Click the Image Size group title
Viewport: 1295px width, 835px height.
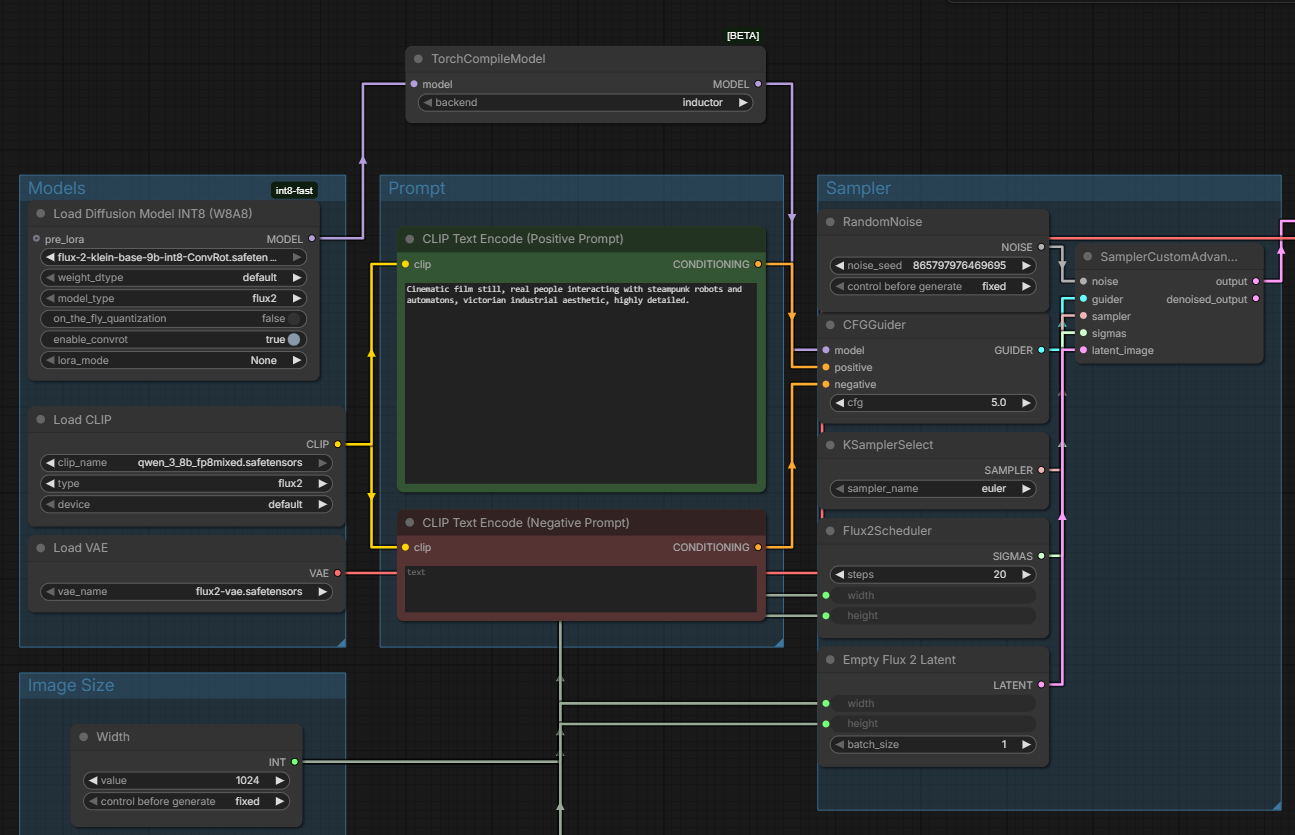pyautogui.click(x=71, y=686)
